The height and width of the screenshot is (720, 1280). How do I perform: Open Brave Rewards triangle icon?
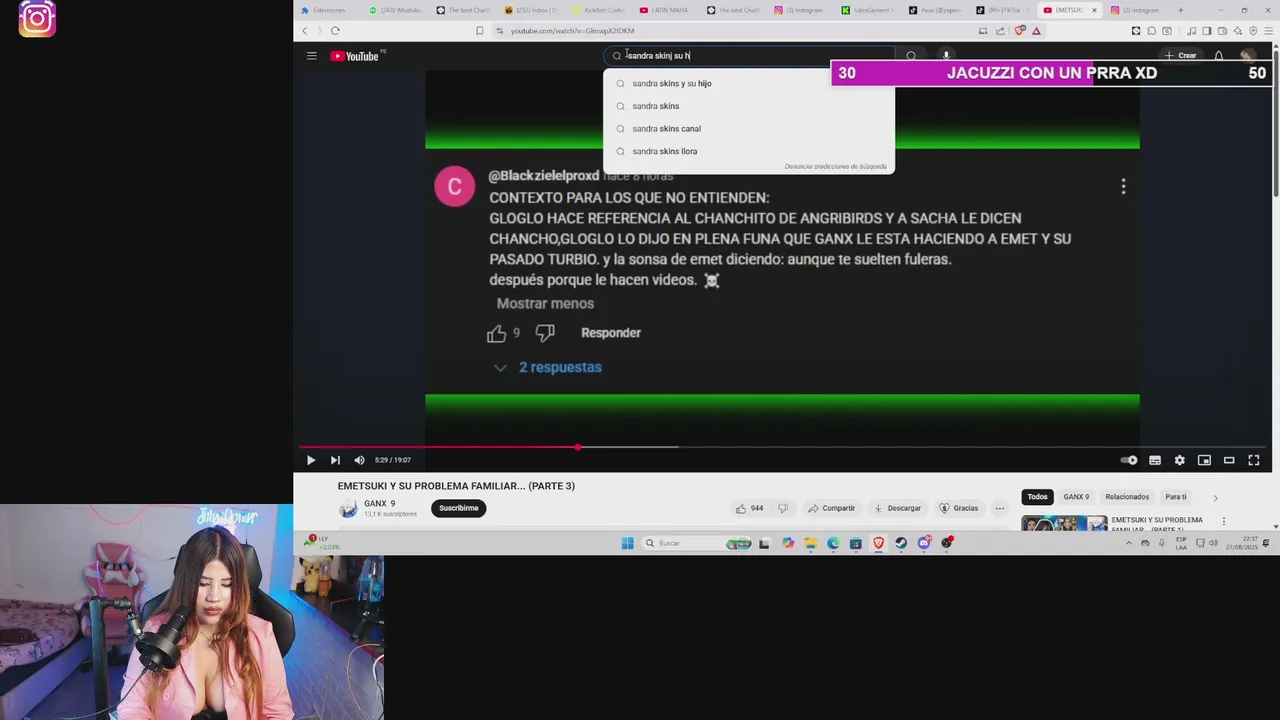tap(1036, 31)
